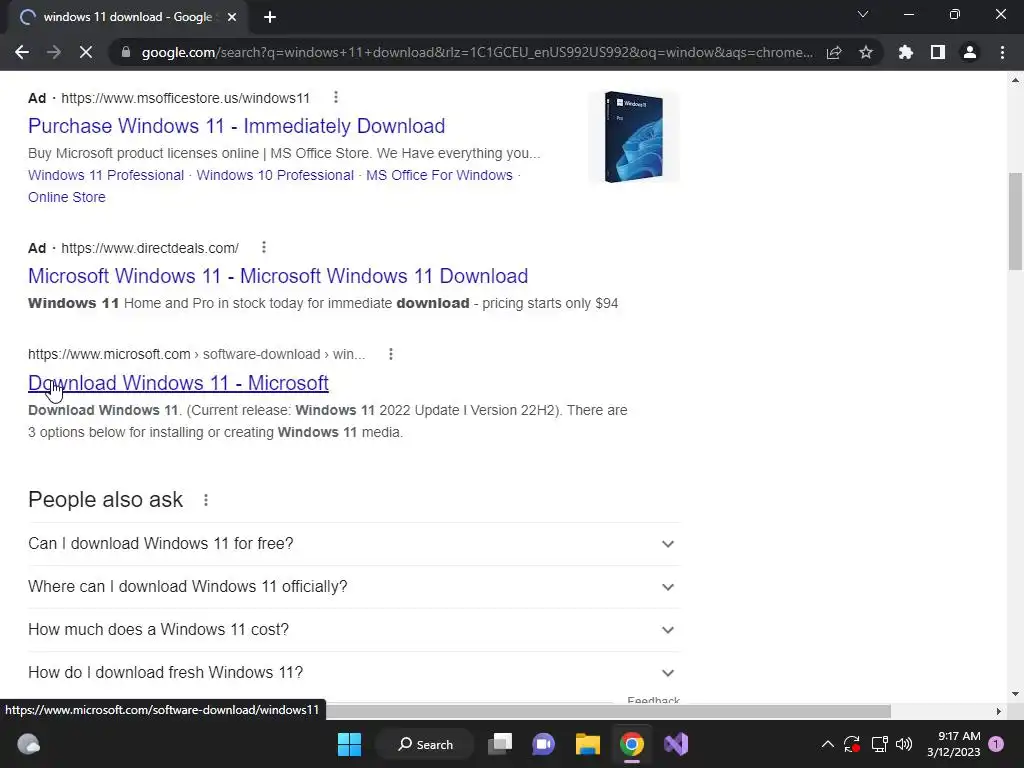Click the Windows 11 box product thumbnail
Screen dimensions: 1024x768
pyautogui.click(x=633, y=137)
